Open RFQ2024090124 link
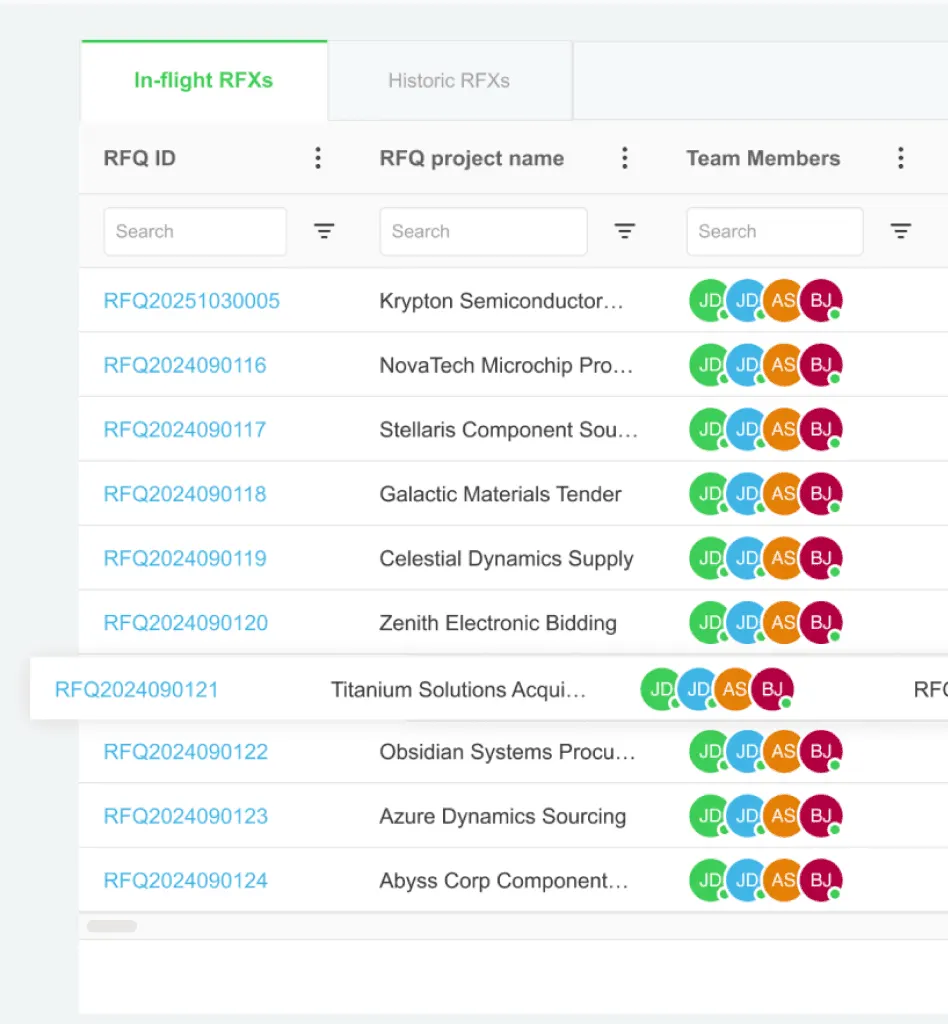The image size is (948, 1024). click(186, 880)
